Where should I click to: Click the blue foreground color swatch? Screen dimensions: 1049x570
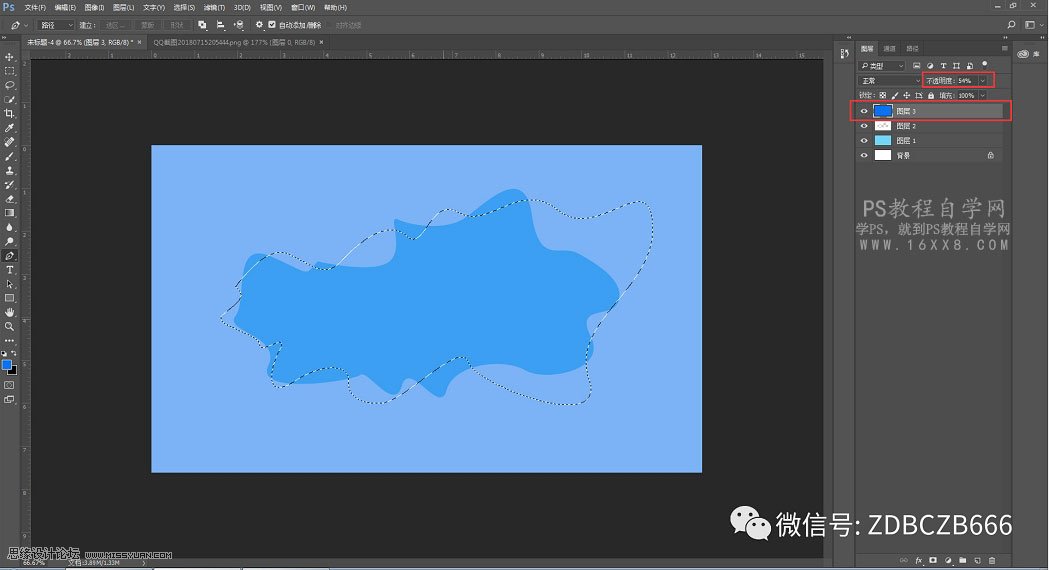[7, 365]
